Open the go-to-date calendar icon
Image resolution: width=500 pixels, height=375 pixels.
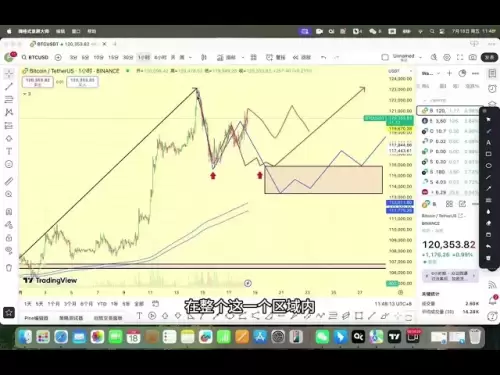tap(155, 304)
